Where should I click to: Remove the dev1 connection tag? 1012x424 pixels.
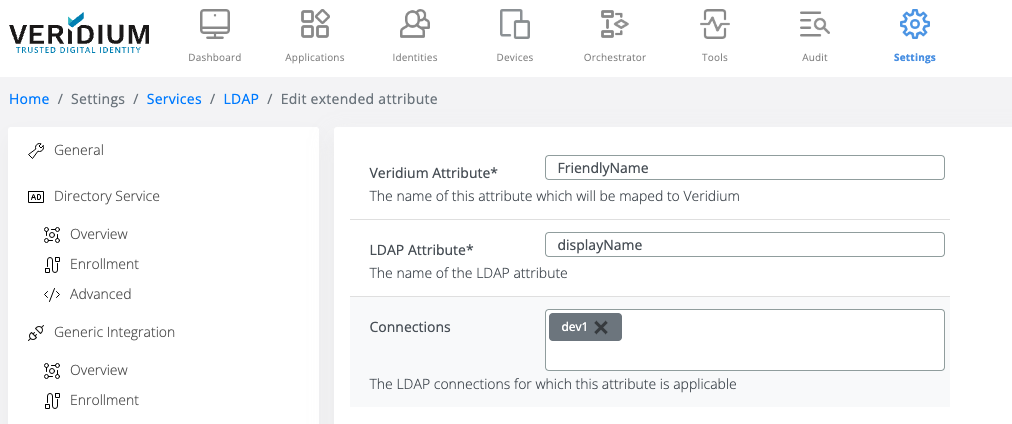(601, 327)
